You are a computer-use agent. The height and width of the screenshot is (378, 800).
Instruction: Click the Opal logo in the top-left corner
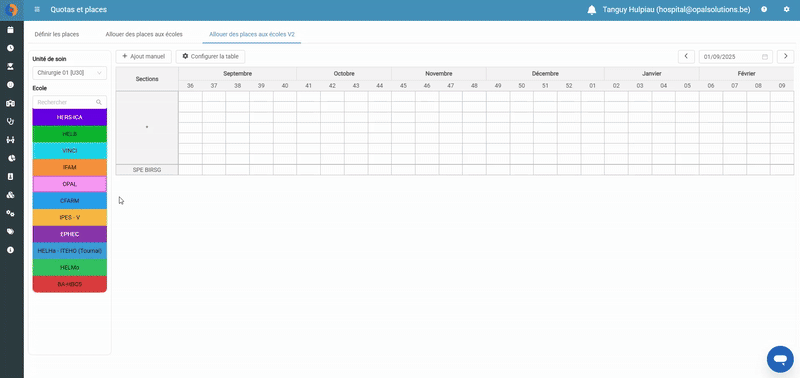[11, 9]
